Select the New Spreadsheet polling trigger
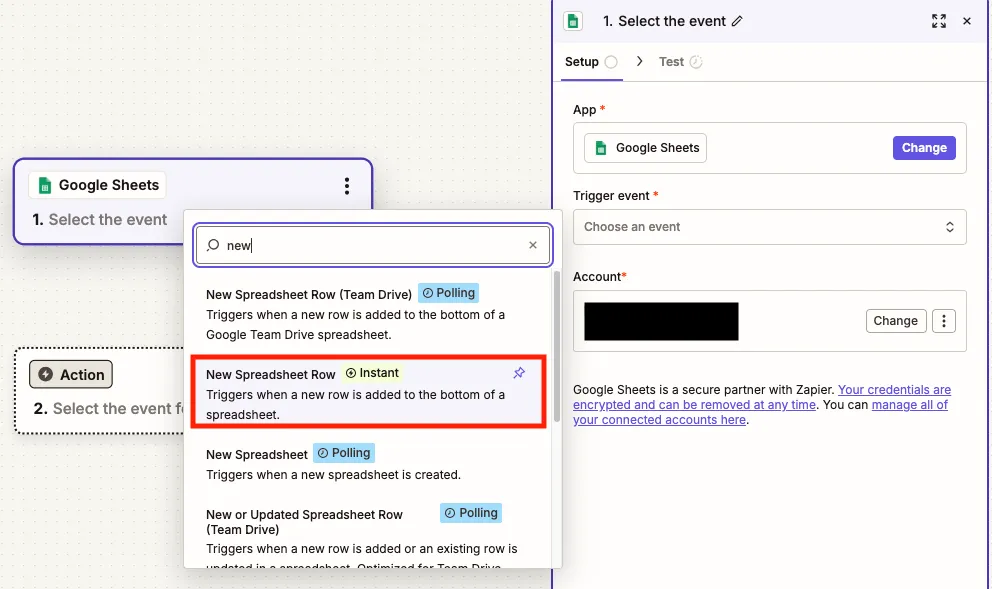This screenshot has width=992, height=589. (x=367, y=464)
